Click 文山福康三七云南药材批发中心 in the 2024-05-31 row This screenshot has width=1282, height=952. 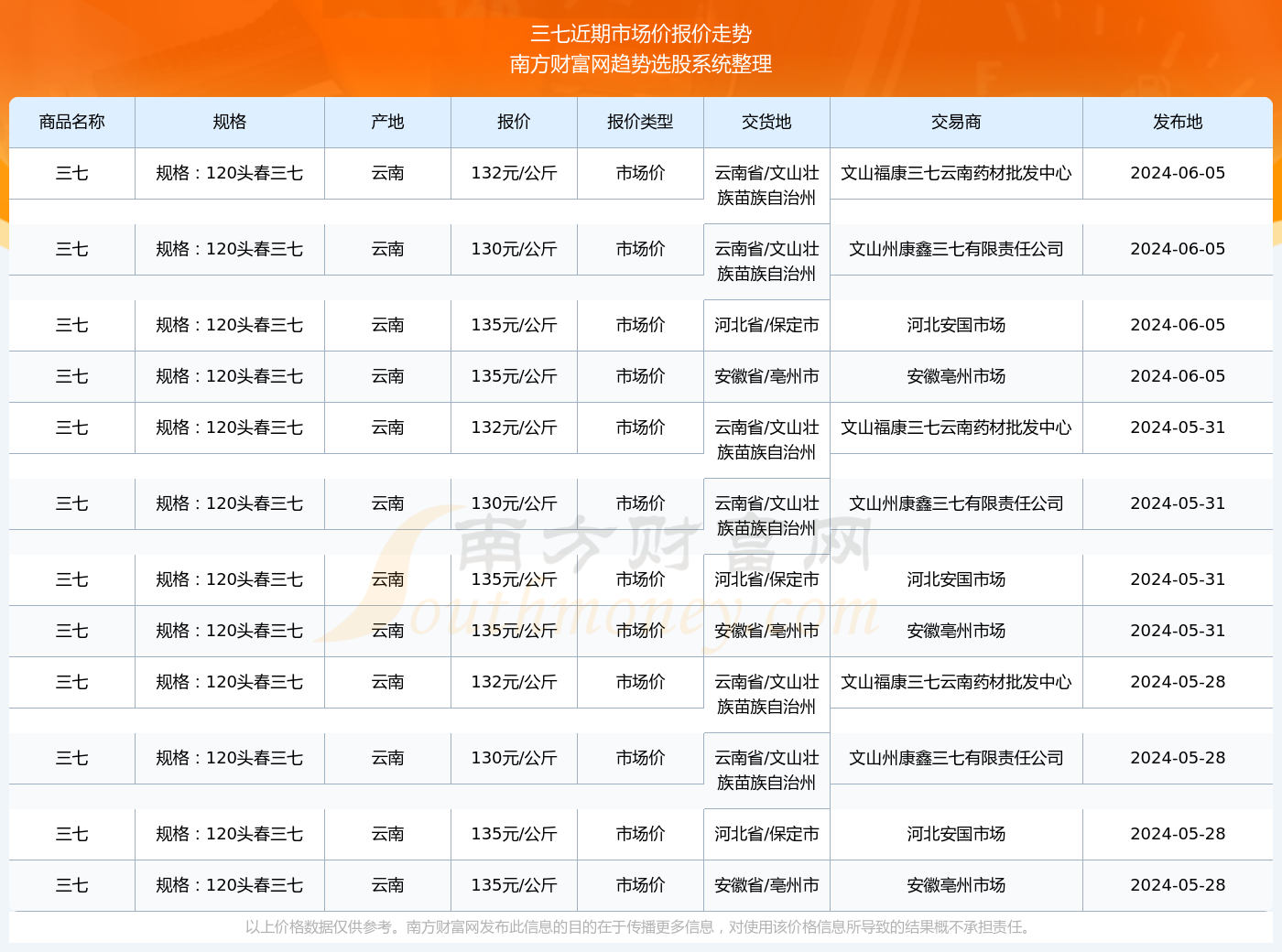point(957,427)
